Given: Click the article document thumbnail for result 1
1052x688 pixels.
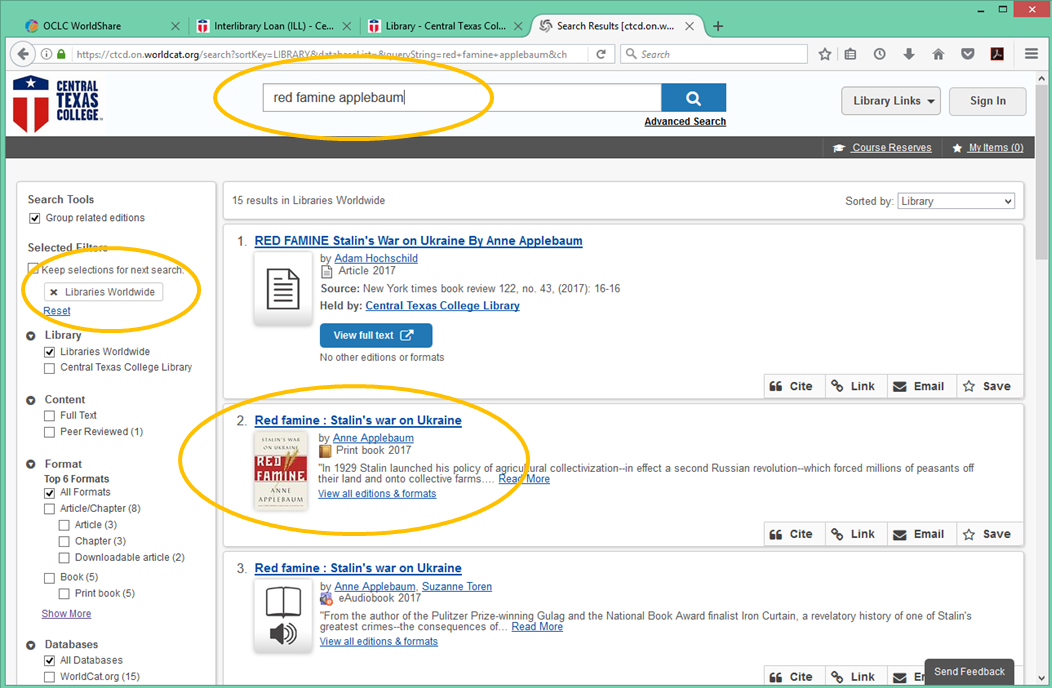Looking at the screenshot, I should pyautogui.click(x=282, y=289).
